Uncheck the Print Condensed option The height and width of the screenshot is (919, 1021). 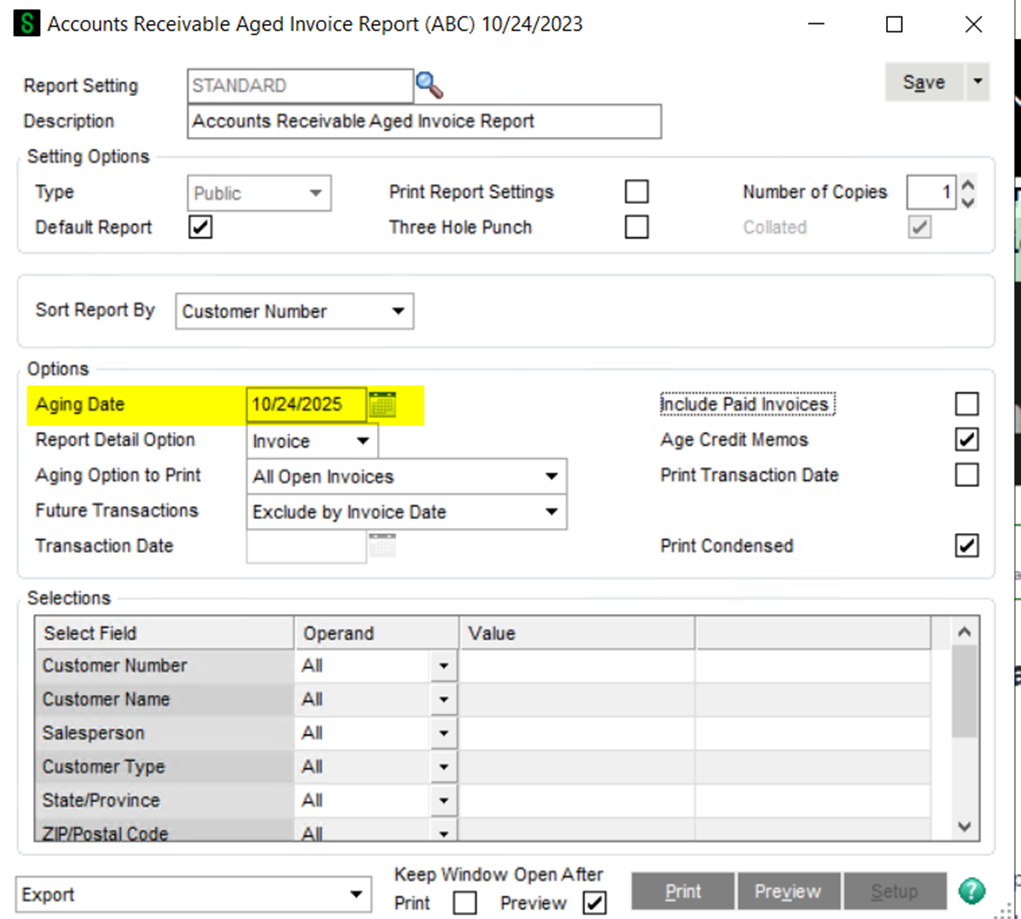[x=966, y=545]
